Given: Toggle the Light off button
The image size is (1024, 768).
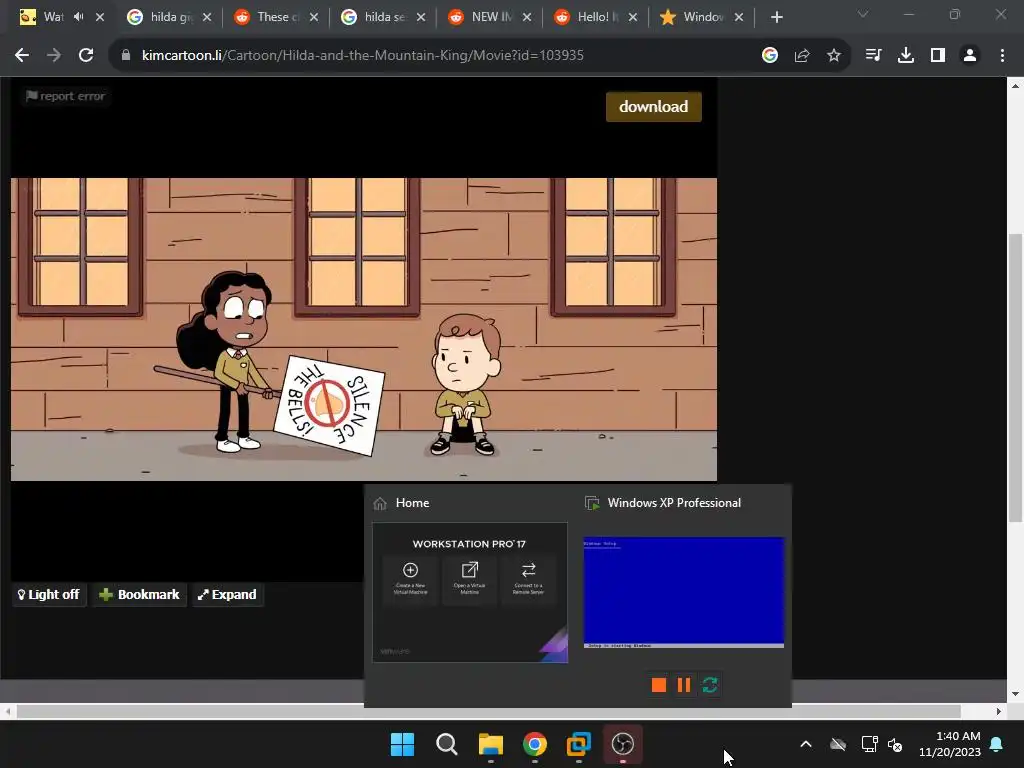Looking at the screenshot, I should click(49, 594).
